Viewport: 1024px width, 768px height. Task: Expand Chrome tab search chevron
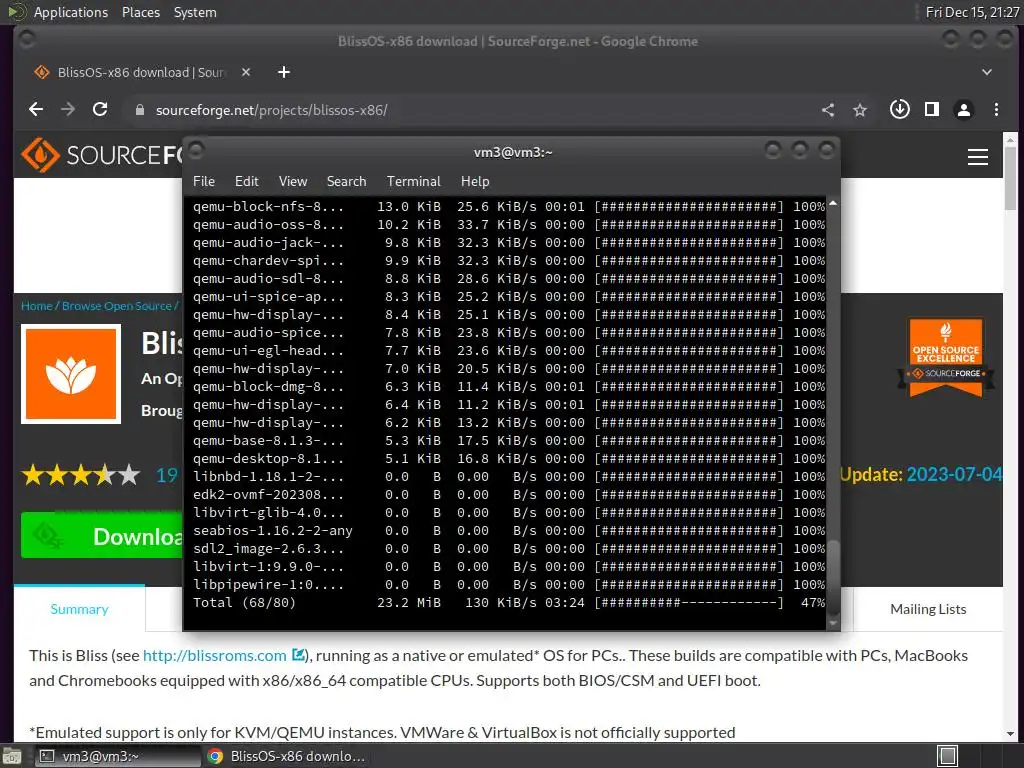(987, 72)
